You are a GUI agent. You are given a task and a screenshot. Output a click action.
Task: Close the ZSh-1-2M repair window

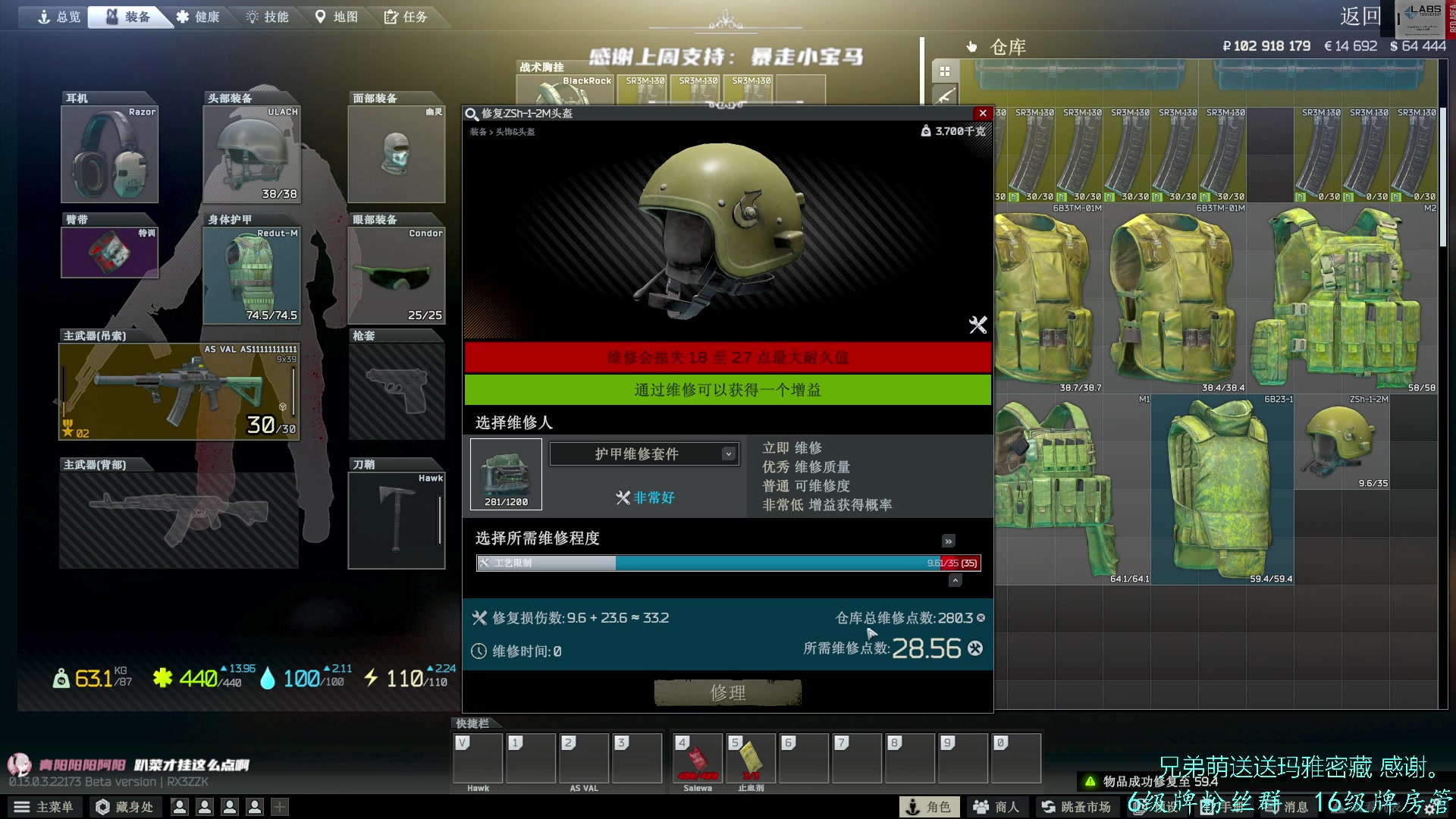[x=983, y=113]
